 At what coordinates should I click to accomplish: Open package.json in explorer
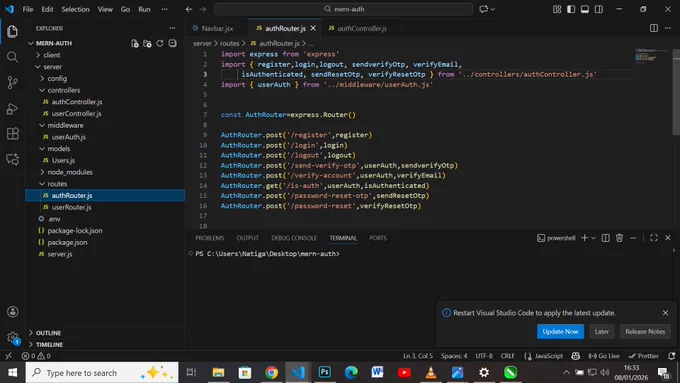(67, 242)
